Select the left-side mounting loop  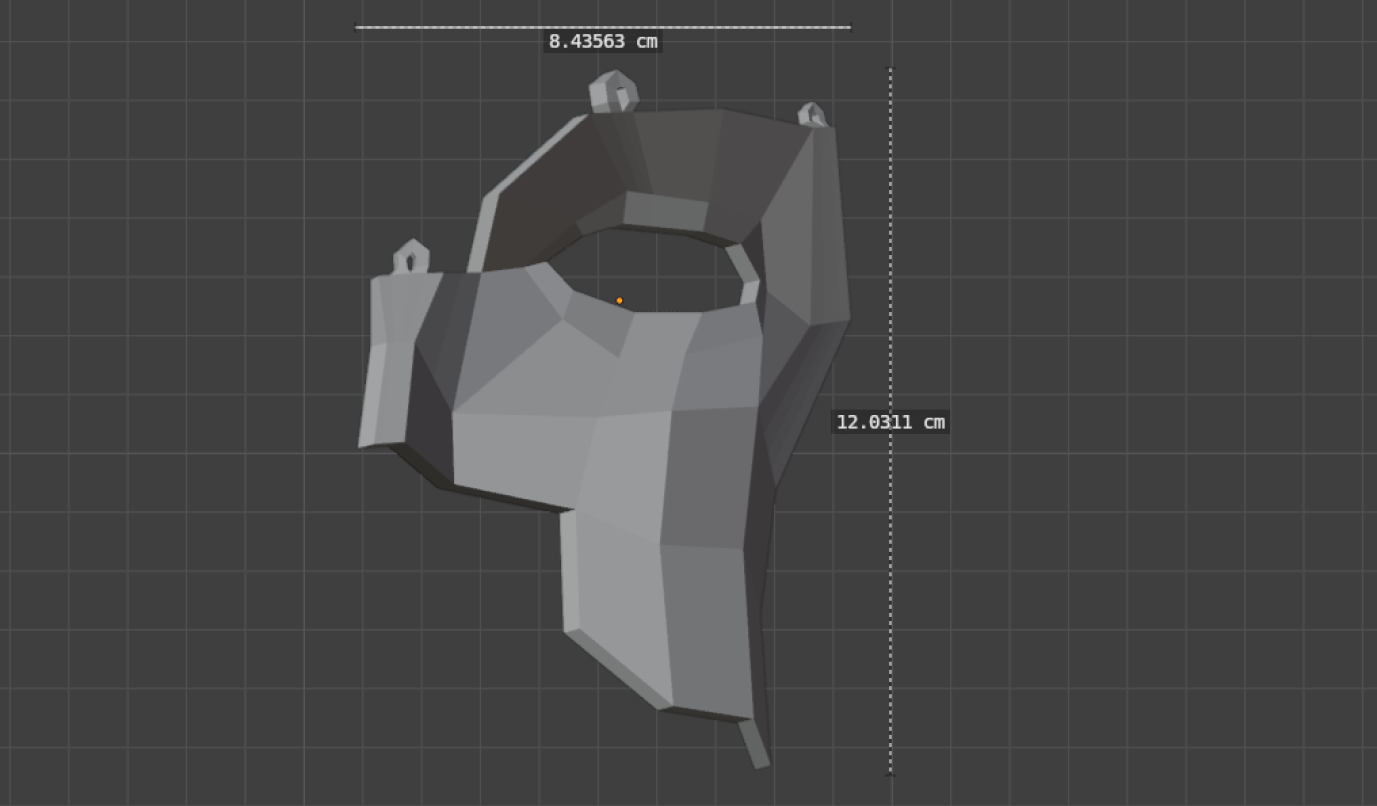pos(410,258)
